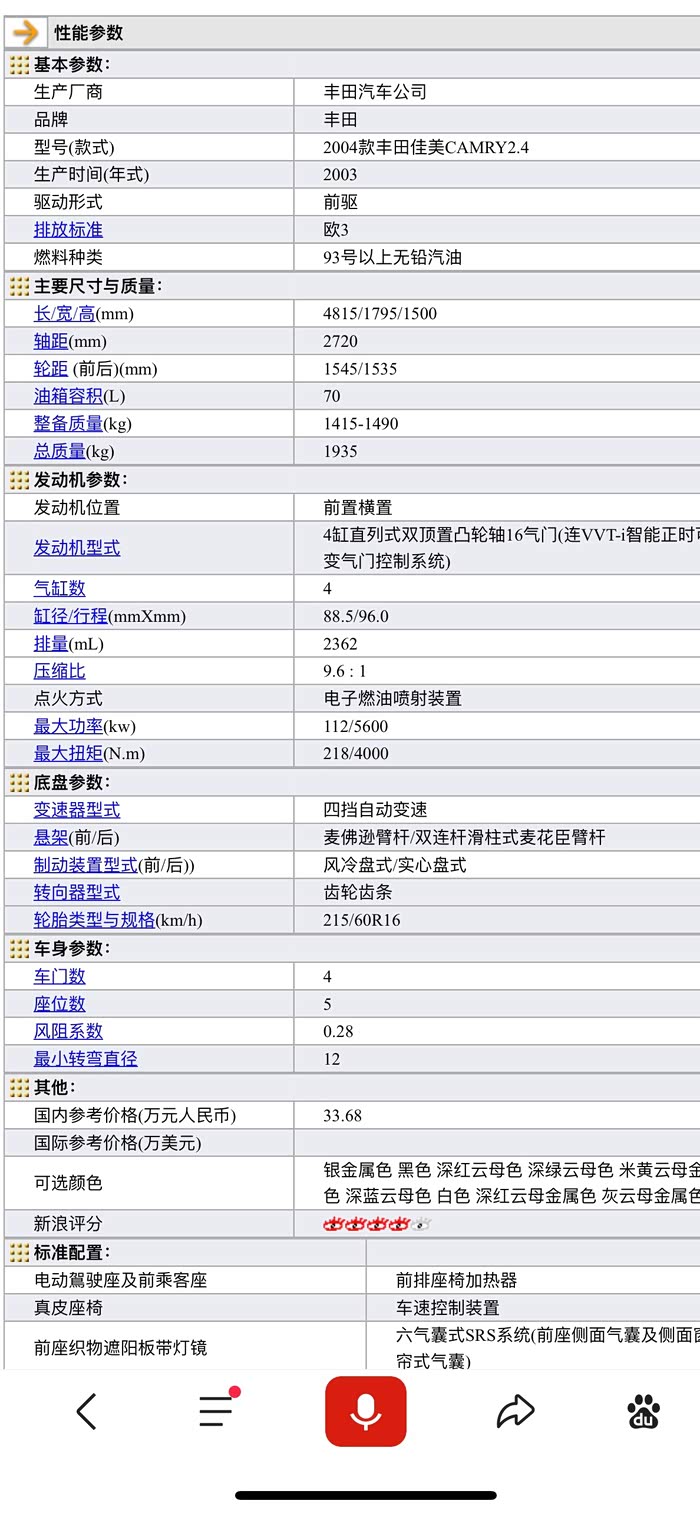700x1514 pixels.
Task: Open the 整备质量 link
Action: click(x=68, y=424)
